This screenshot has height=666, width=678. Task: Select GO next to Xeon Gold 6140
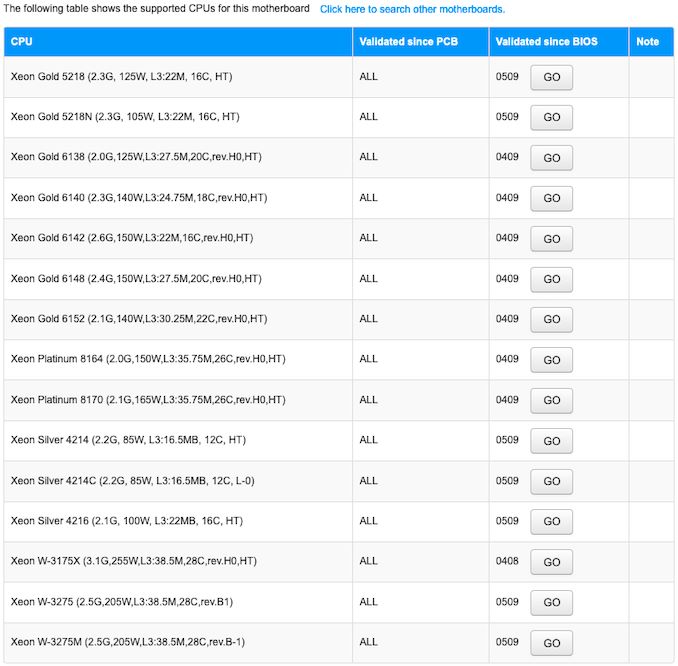(551, 198)
